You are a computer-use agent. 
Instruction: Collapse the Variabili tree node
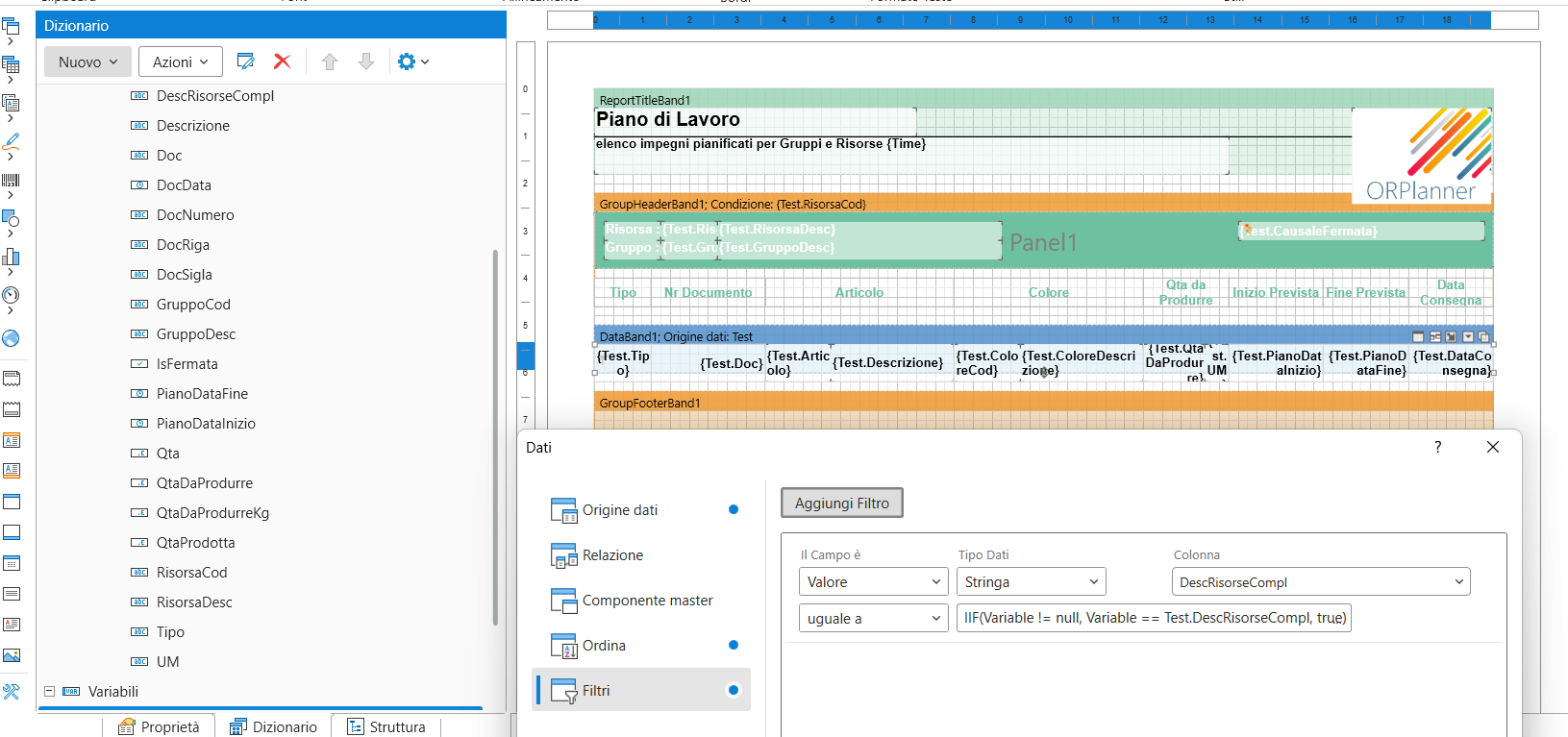(49, 691)
